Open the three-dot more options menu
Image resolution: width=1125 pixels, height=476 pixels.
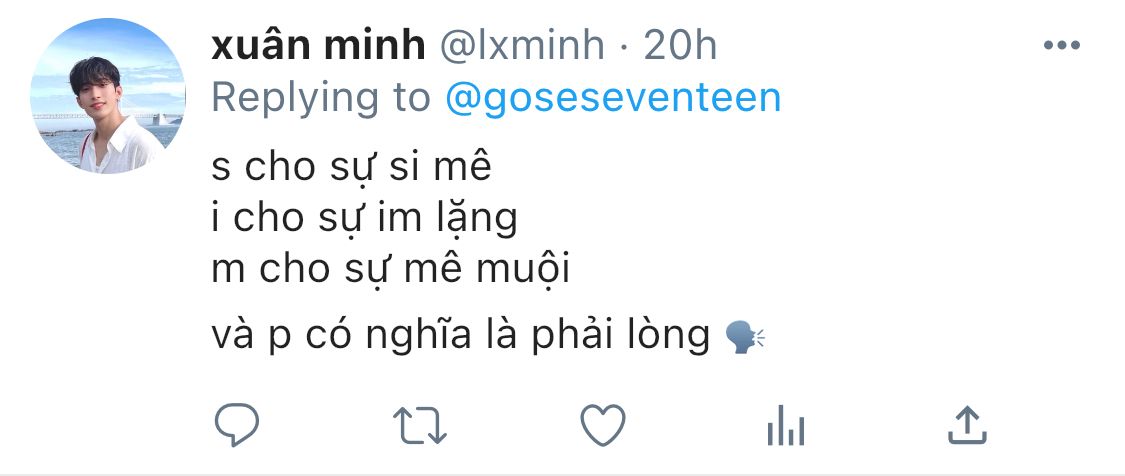pyautogui.click(x=1062, y=45)
